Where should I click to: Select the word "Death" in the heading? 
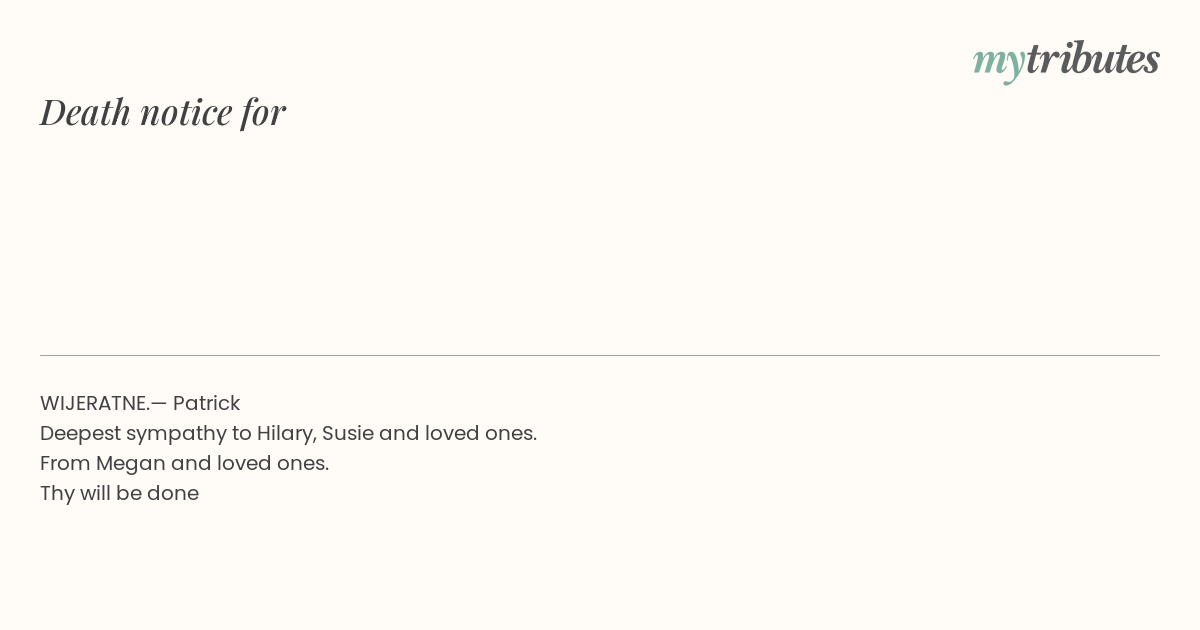(x=86, y=112)
